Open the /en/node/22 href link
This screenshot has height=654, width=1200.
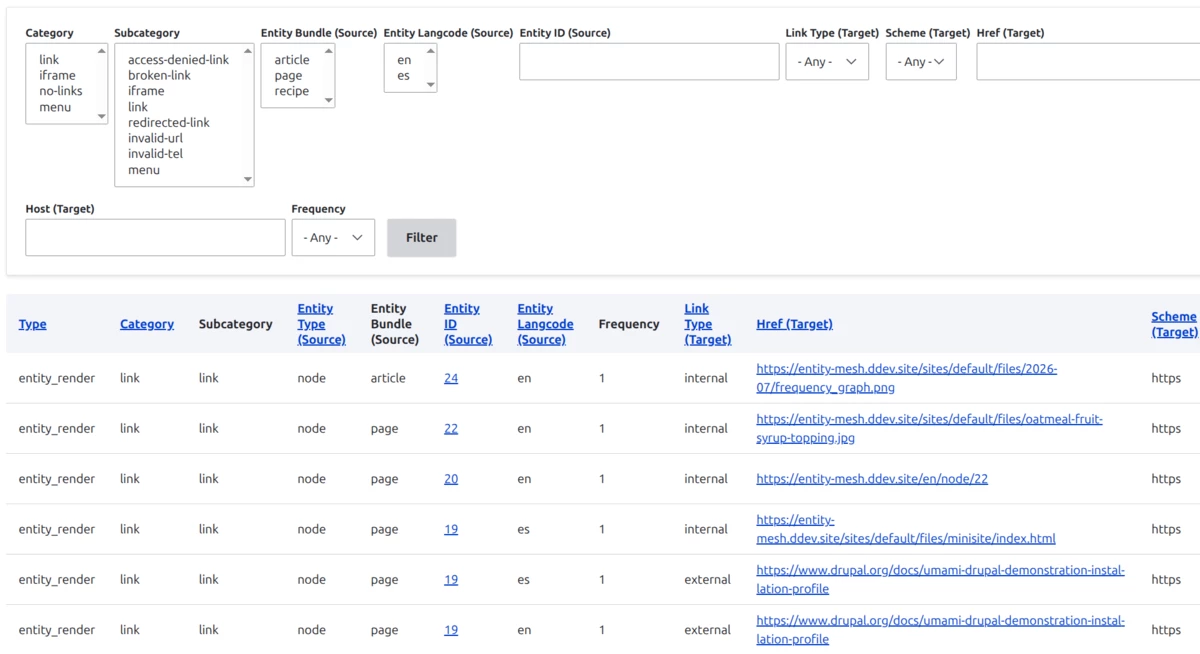[x=872, y=479]
